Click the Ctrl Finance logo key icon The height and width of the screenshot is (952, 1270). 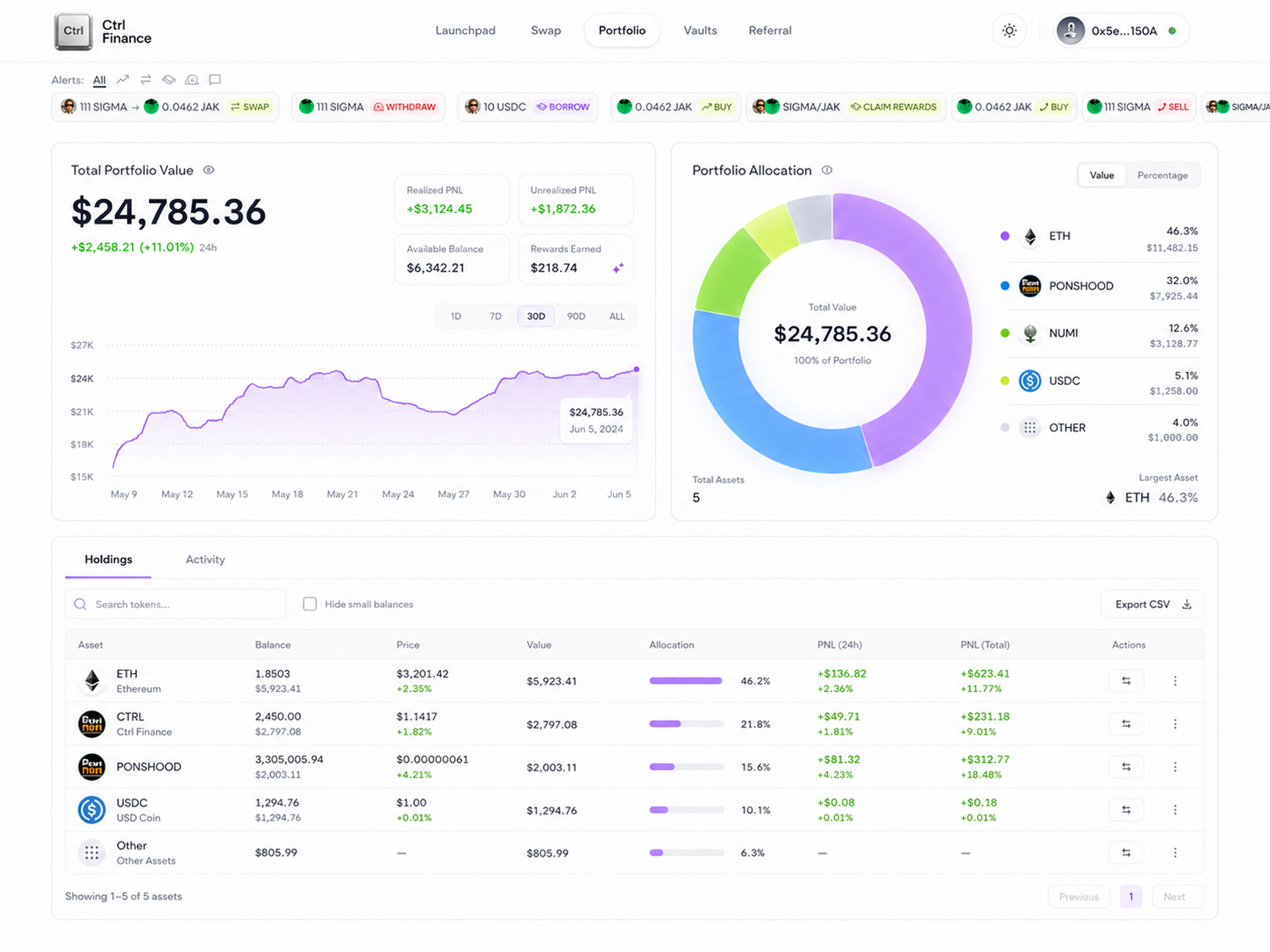[x=73, y=32]
